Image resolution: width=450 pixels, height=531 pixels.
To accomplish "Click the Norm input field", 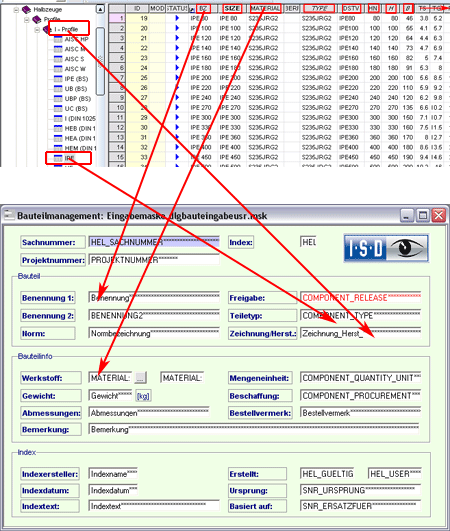I will click(x=154, y=333).
